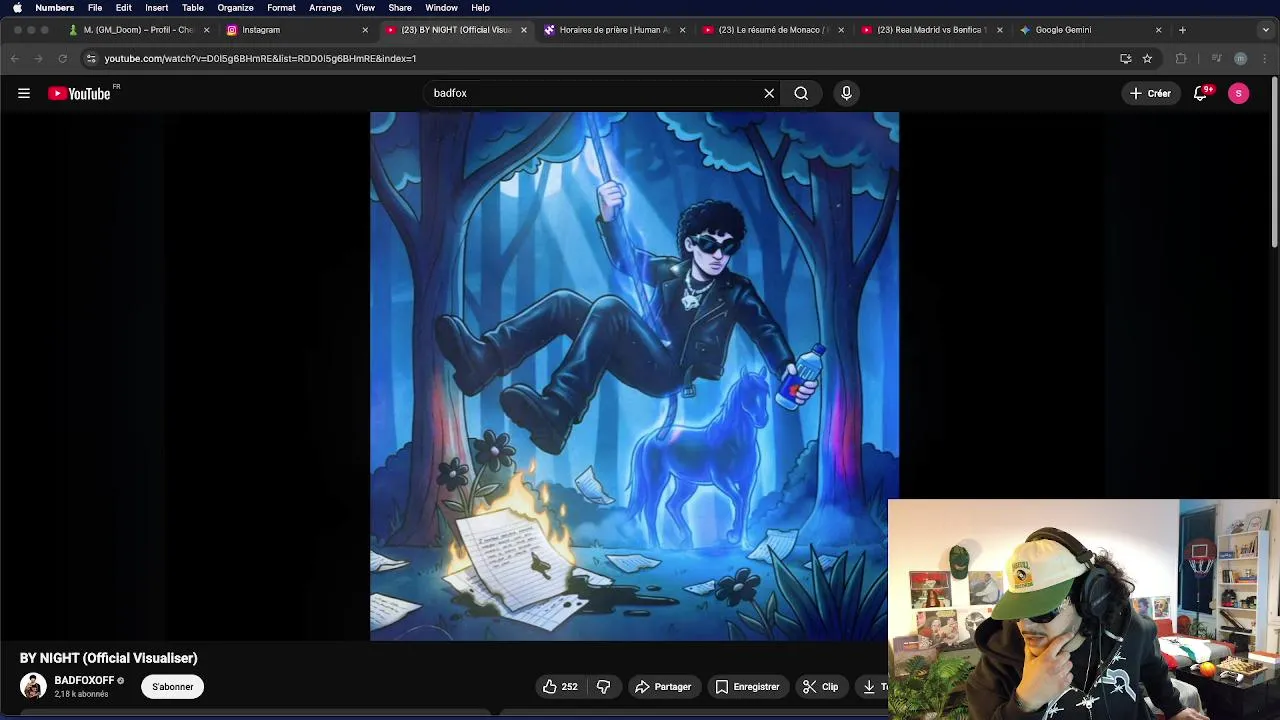Open the View menu
Image resolution: width=1280 pixels, height=720 pixels.
pos(365,8)
